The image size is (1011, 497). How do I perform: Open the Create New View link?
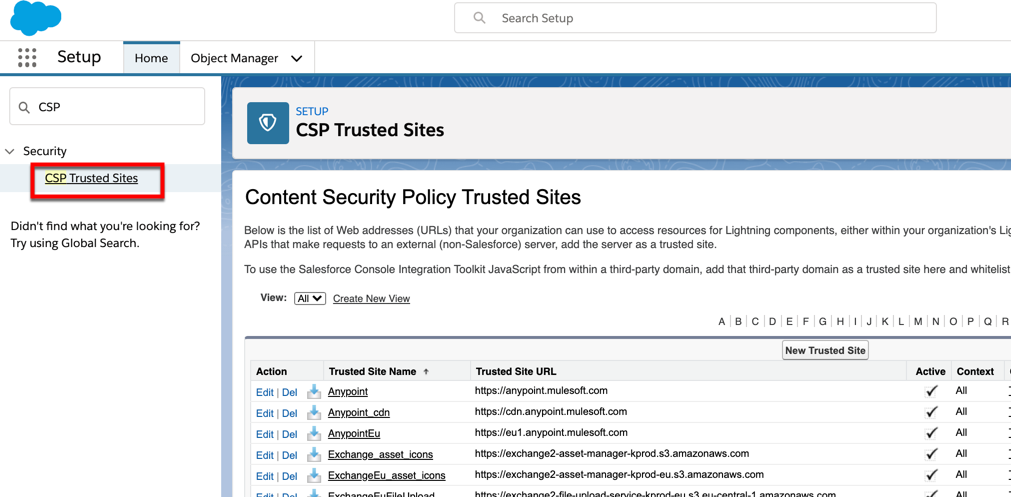pyautogui.click(x=371, y=299)
